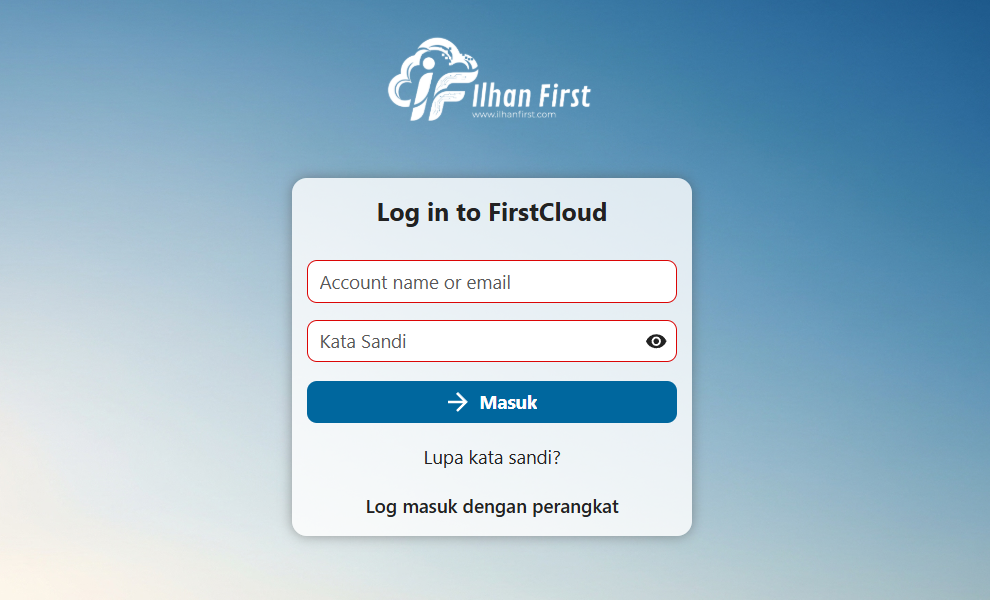Image resolution: width=990 pixels, height=600 pixels.
Task: Click the "Masuk" label text on the button
Action: pos(508,403)
